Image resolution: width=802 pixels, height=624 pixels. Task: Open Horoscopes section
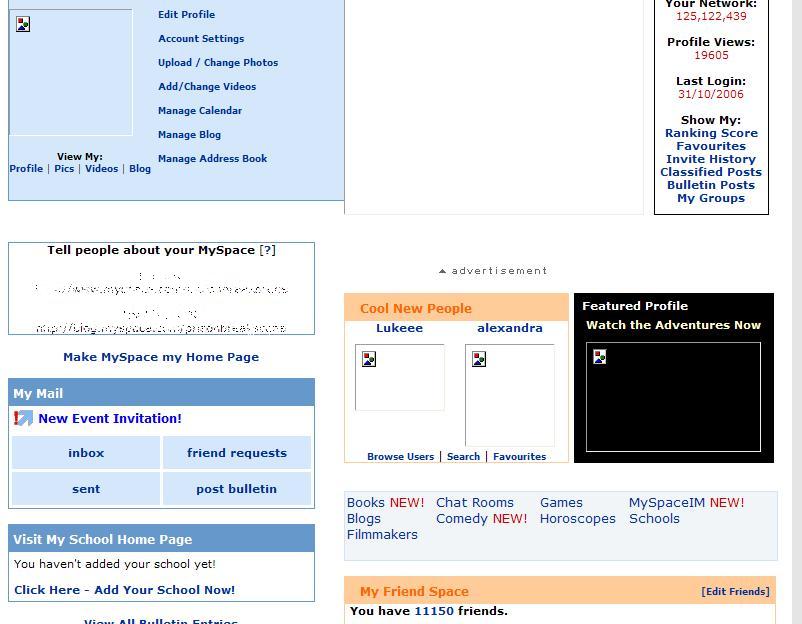[x=577, y=519]
